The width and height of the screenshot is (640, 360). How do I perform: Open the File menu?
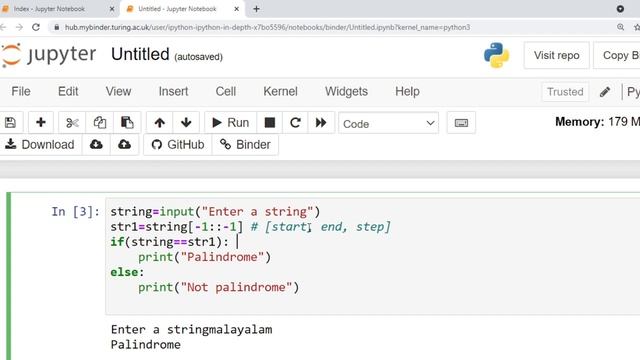(21, 91)
